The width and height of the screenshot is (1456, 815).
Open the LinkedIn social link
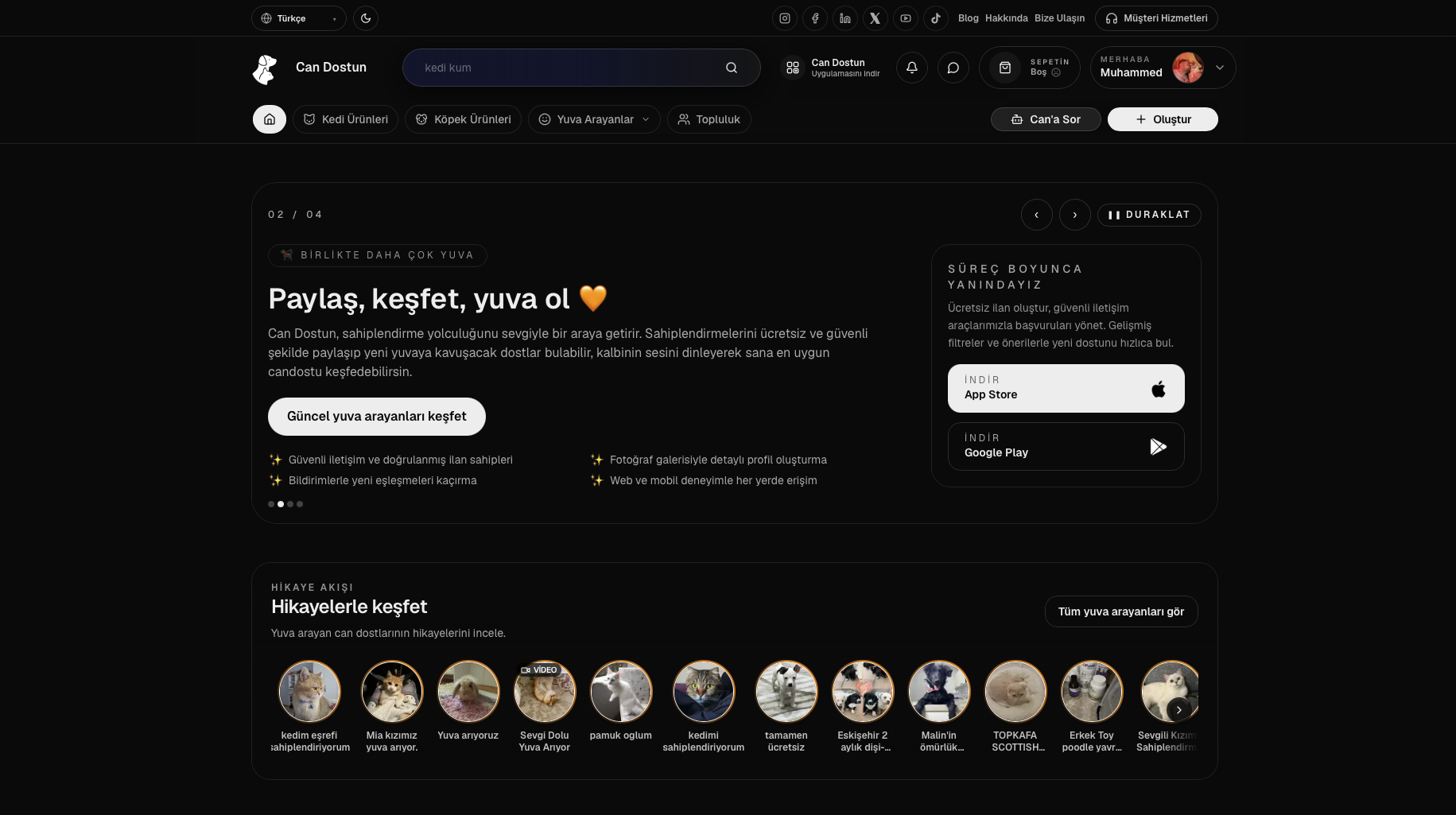844,18
